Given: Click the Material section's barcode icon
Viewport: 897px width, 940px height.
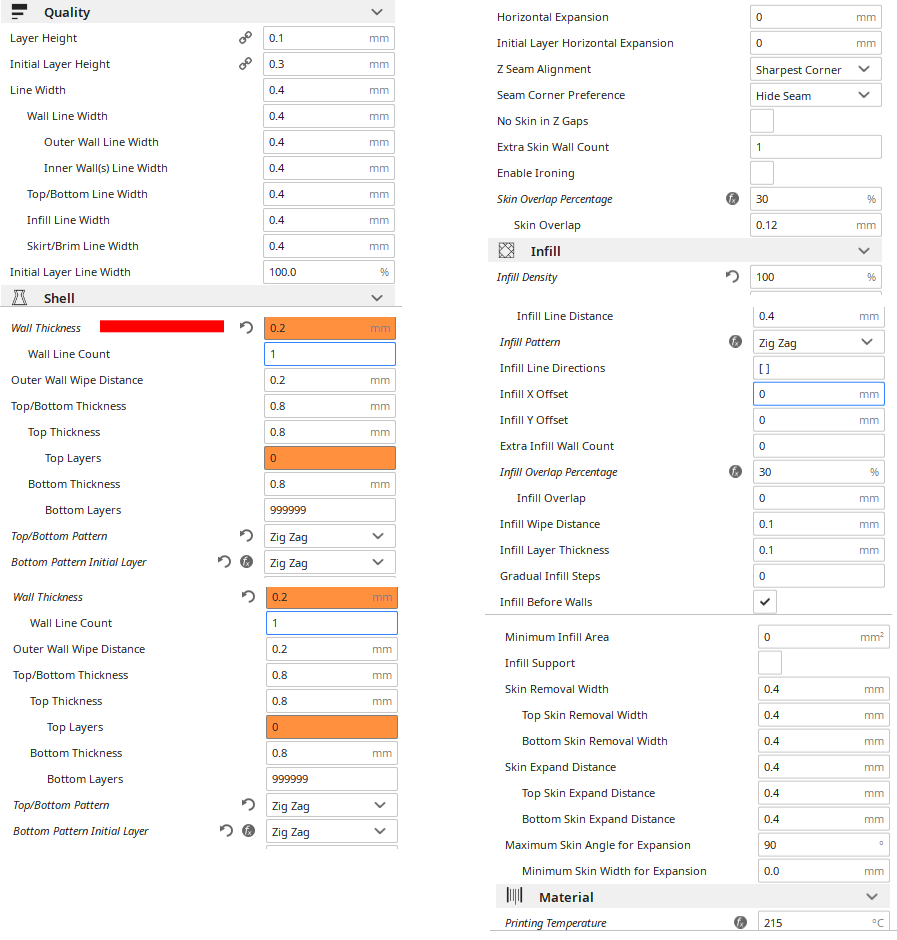Looking at the screenshot, I should (x=514, y=897).
